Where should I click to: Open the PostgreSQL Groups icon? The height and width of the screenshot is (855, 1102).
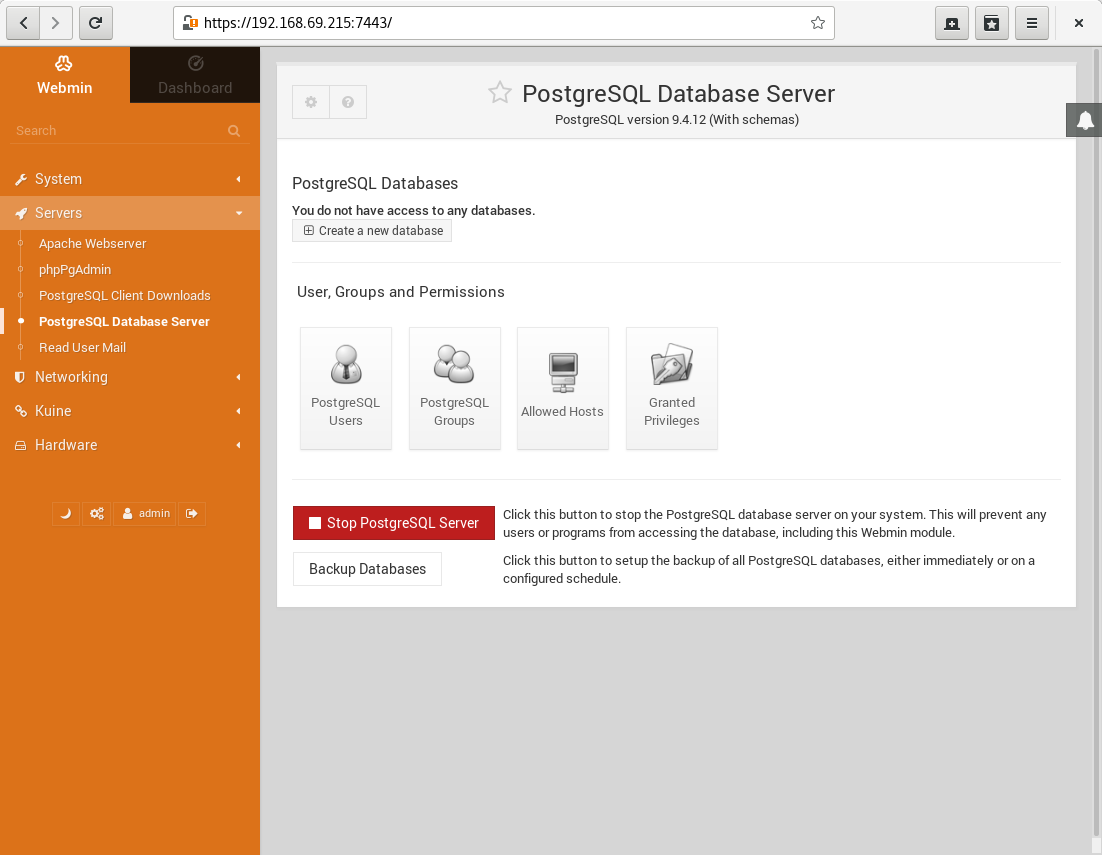point(454,388)
